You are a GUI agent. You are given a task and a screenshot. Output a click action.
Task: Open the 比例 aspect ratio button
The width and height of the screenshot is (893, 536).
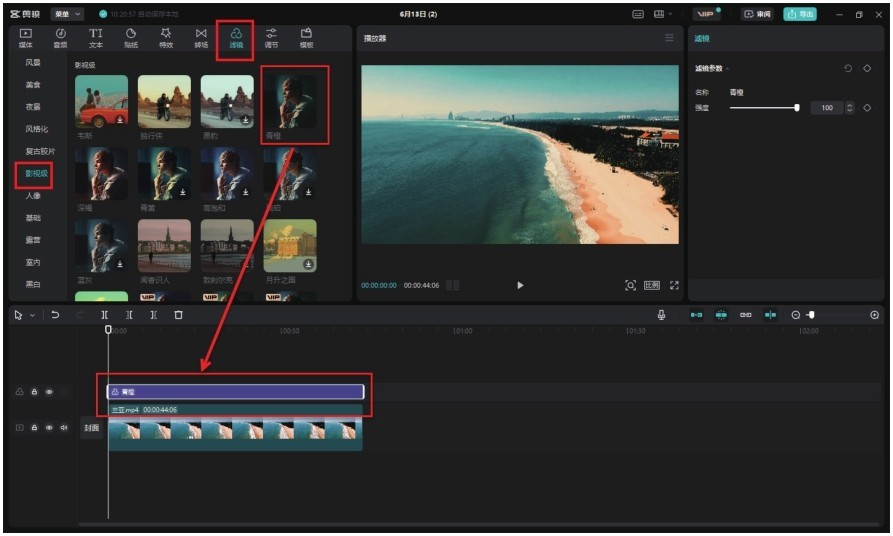(x=652, y=285)
